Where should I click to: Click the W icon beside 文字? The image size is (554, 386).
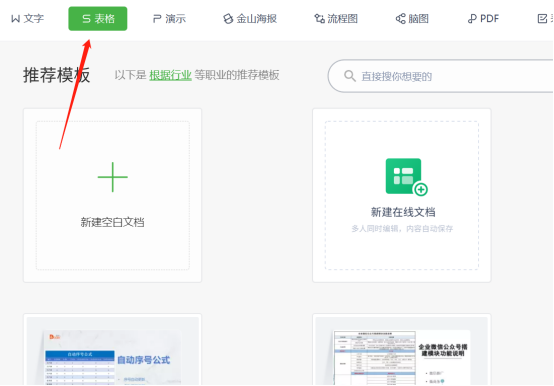[x=15, y=19]
